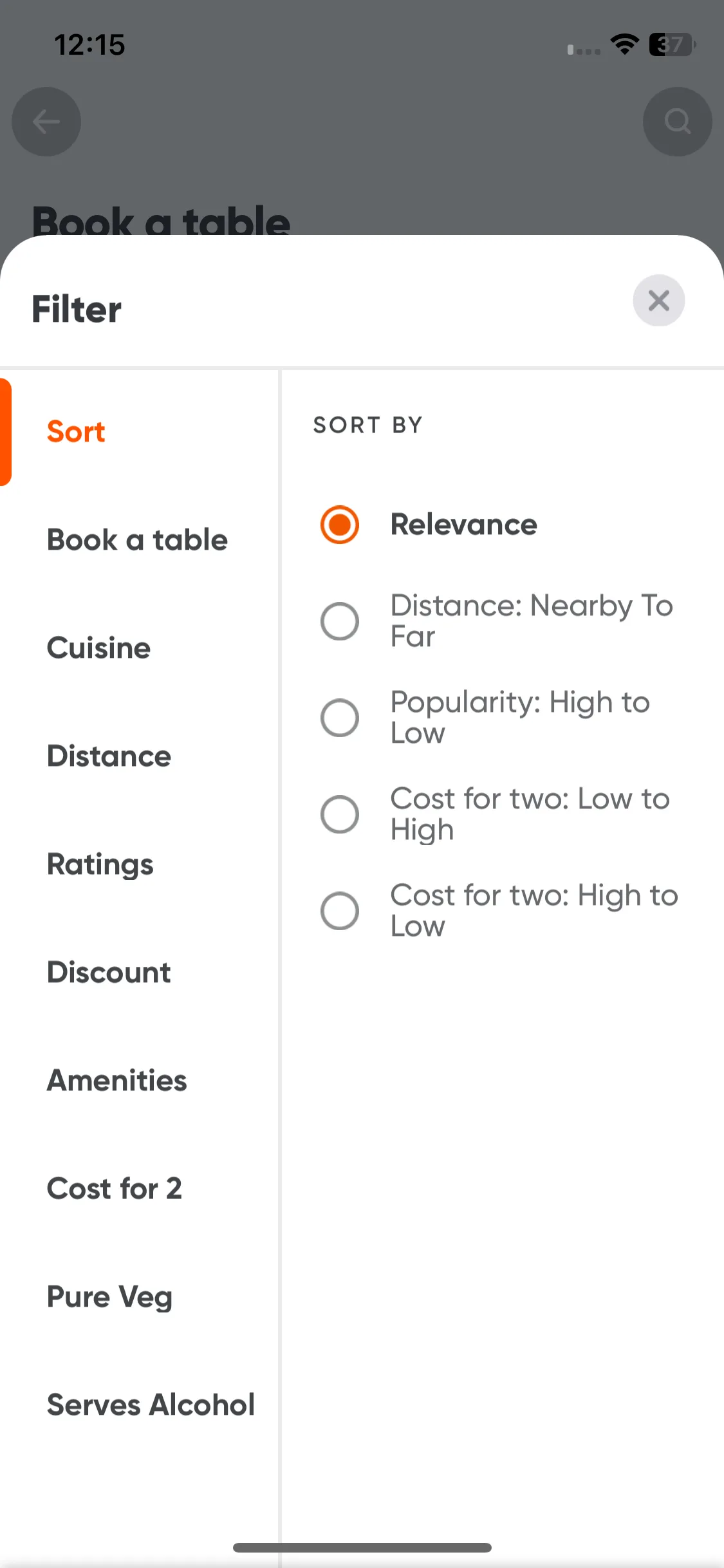Close the Filter sheet with X icon
The image size is (724, 1568).
coord(658,301)
